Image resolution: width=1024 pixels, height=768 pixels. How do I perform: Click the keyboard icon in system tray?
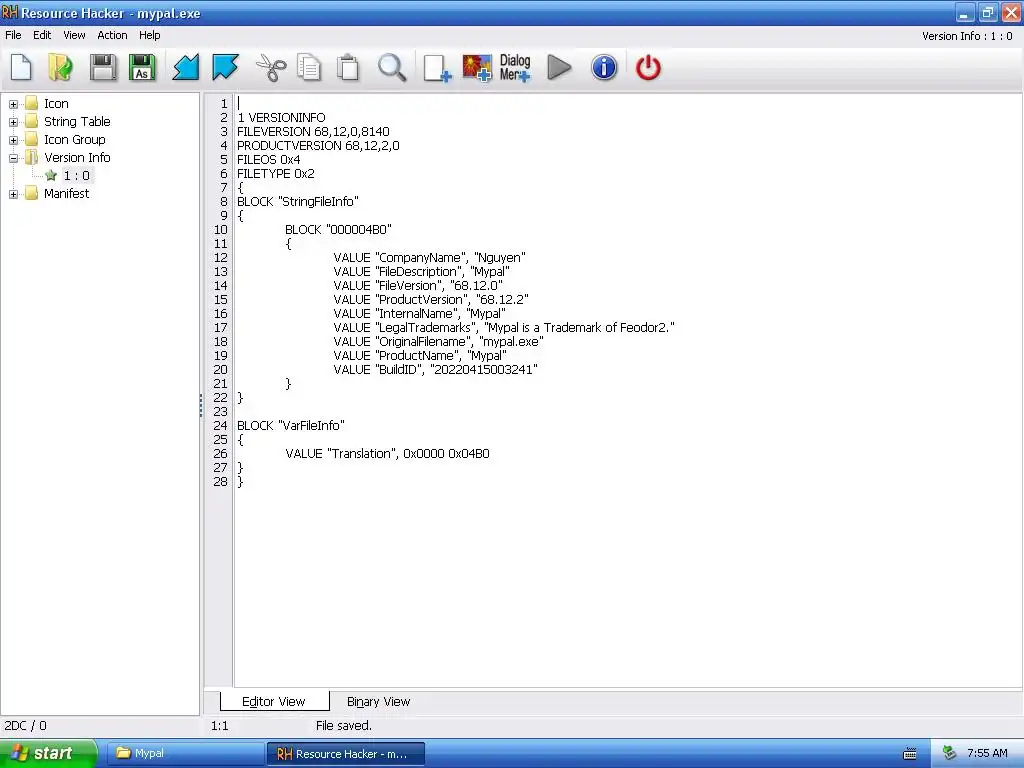(x=910, y=754)
